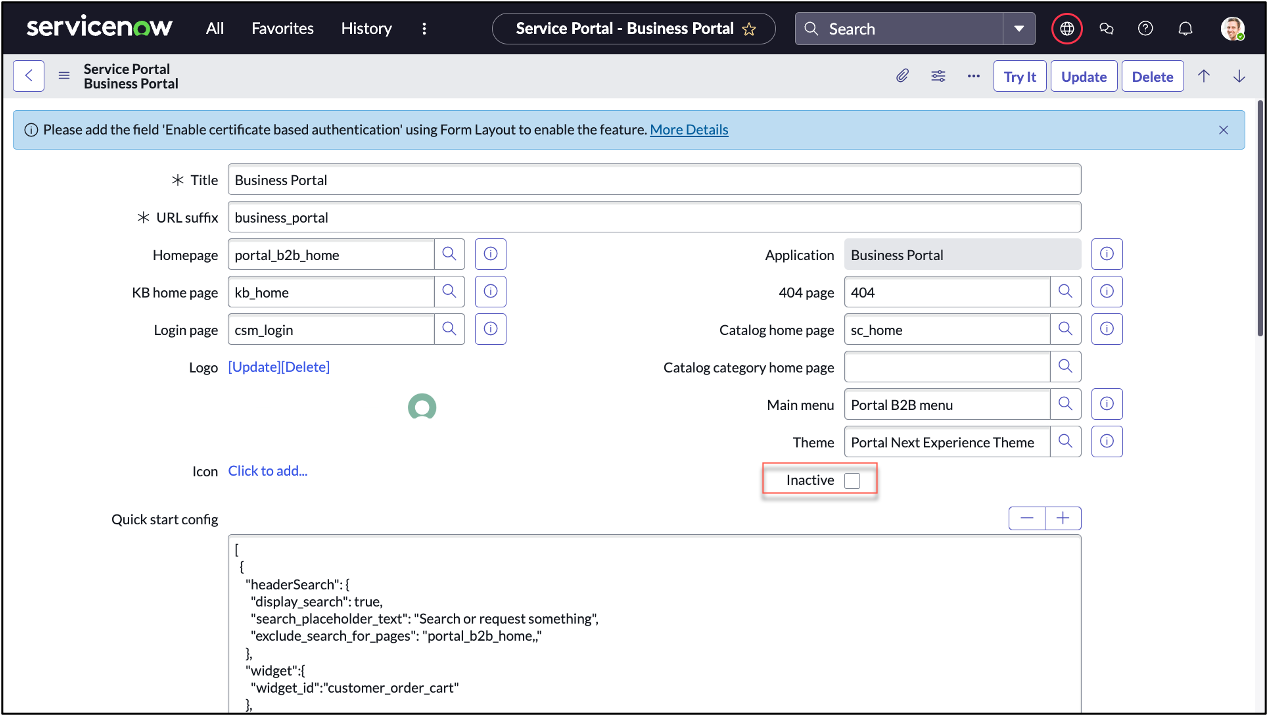Open the More Details link

pos(689,130)
